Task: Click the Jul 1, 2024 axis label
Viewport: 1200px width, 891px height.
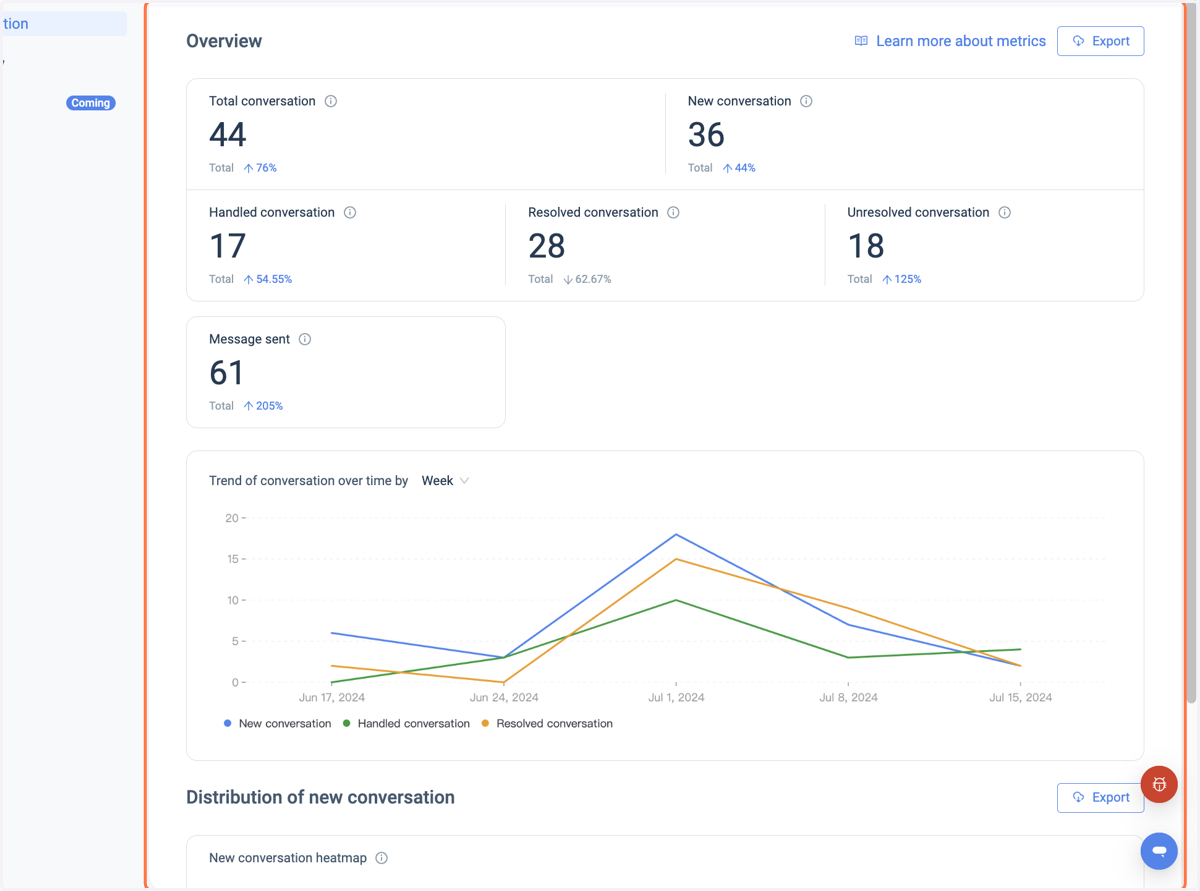Action: 676,697
